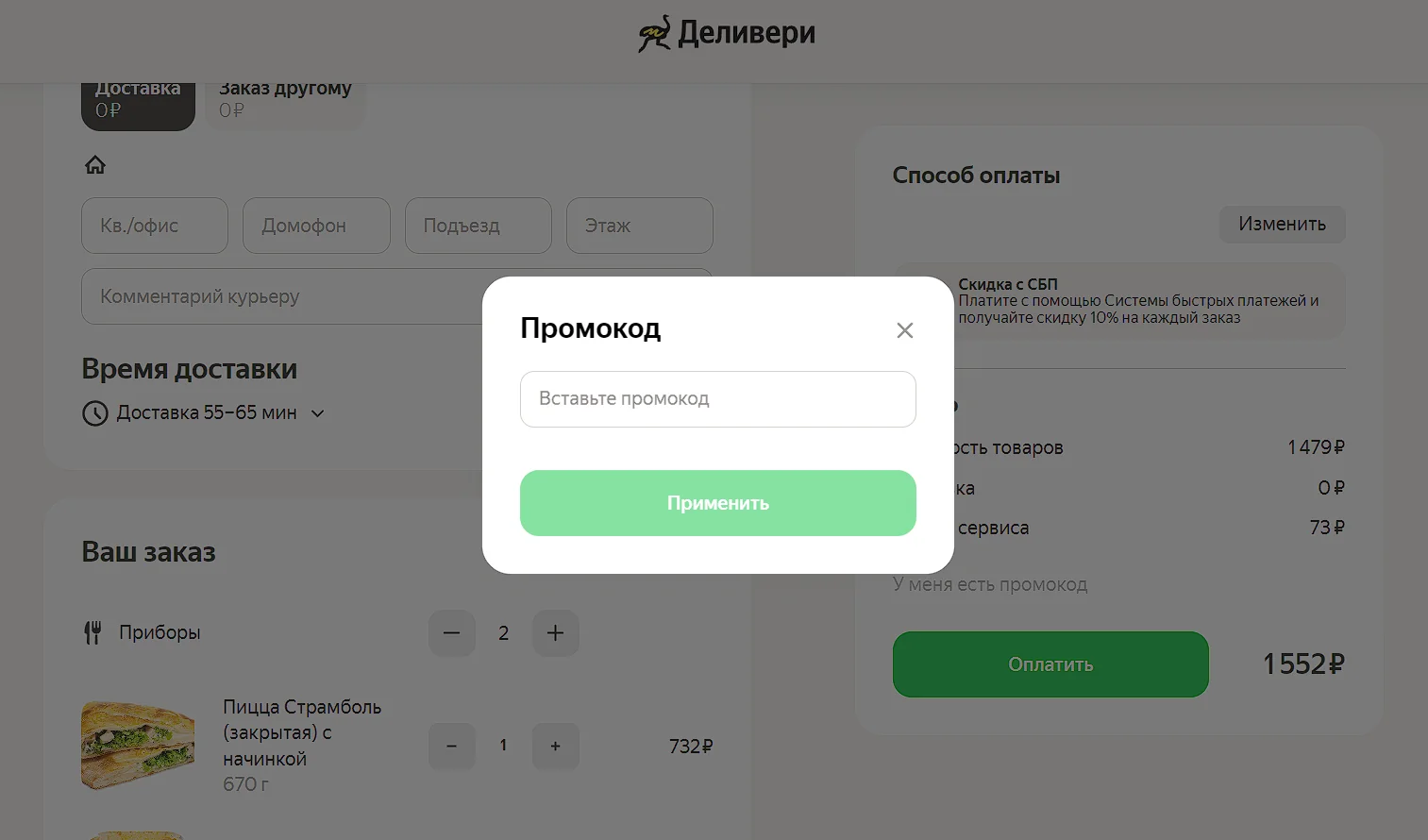
Task: Click the home address icon
Action: (95, 165)
